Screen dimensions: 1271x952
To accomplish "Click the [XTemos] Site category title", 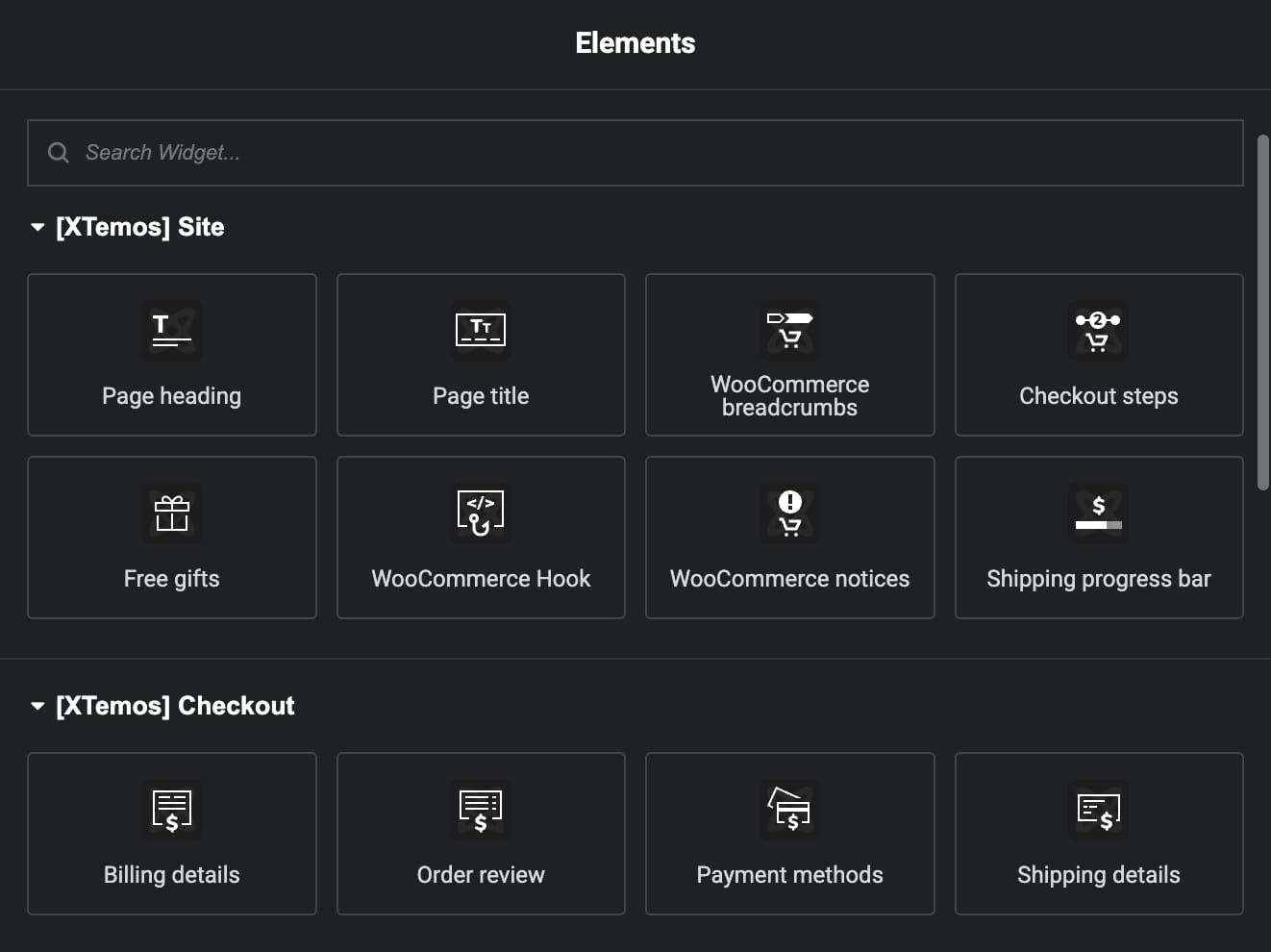I will click(140, 227).
